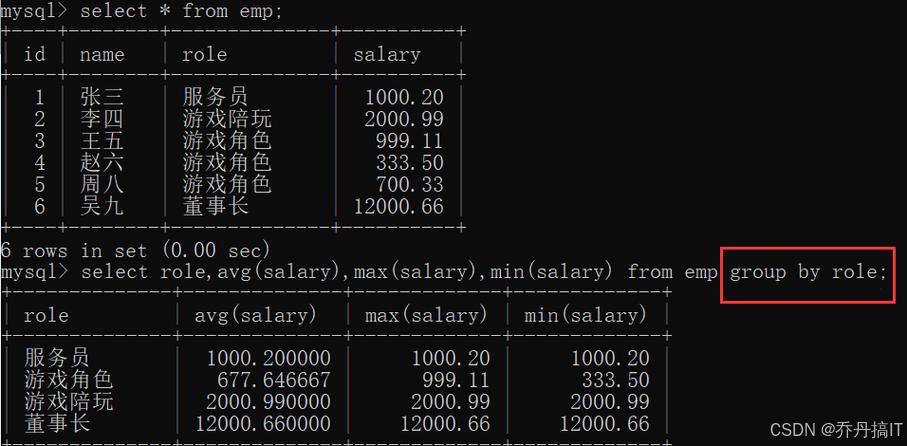Select the name cell 王五
The height and width of the screenshot is (446, 907).
tap(102, 141)
